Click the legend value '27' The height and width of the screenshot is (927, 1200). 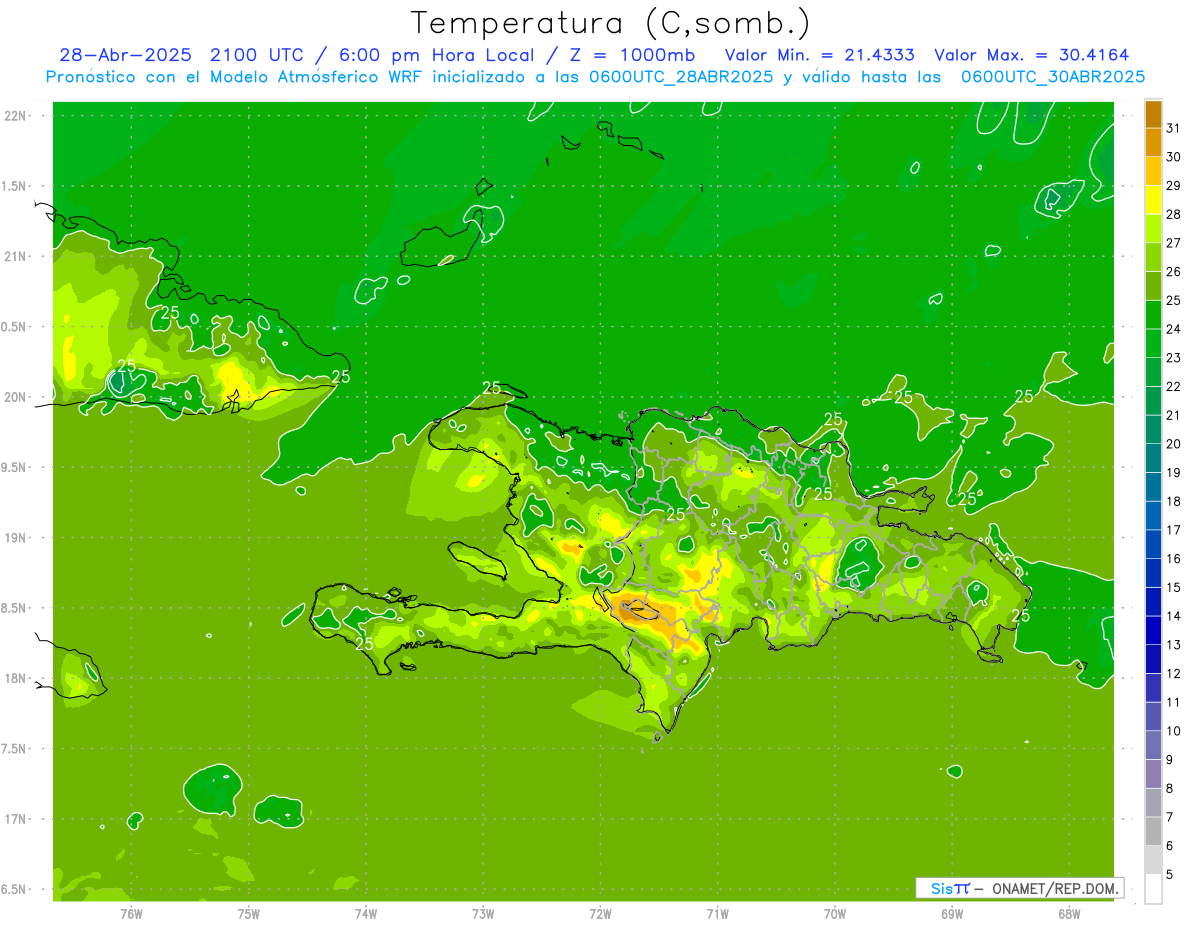[1174, 243]
